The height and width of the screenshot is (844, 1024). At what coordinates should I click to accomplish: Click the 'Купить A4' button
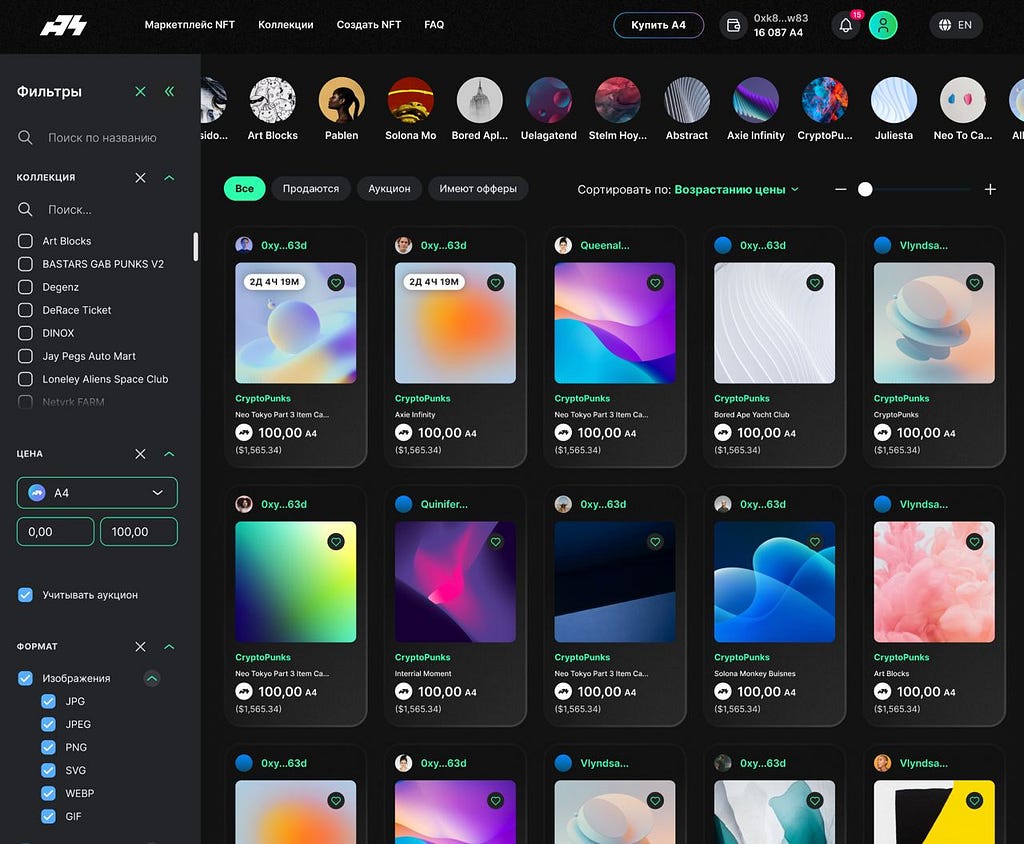point(658,25)
